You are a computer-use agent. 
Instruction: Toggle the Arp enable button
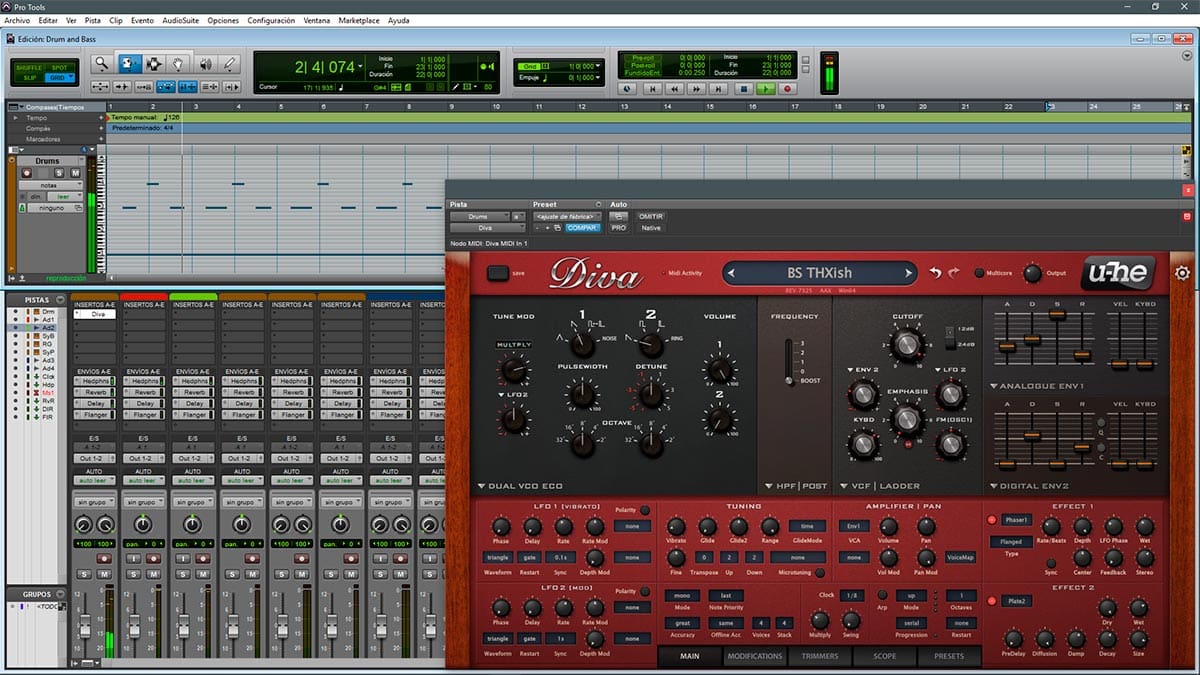coord(883,594)
